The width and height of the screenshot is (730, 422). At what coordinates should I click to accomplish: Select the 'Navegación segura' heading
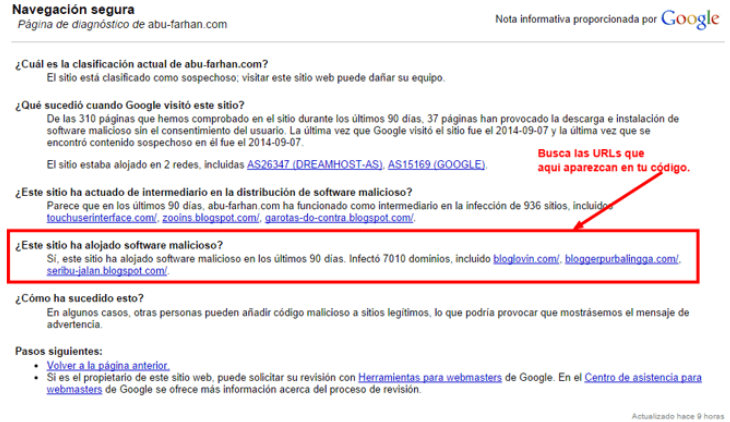click(73, 9)
